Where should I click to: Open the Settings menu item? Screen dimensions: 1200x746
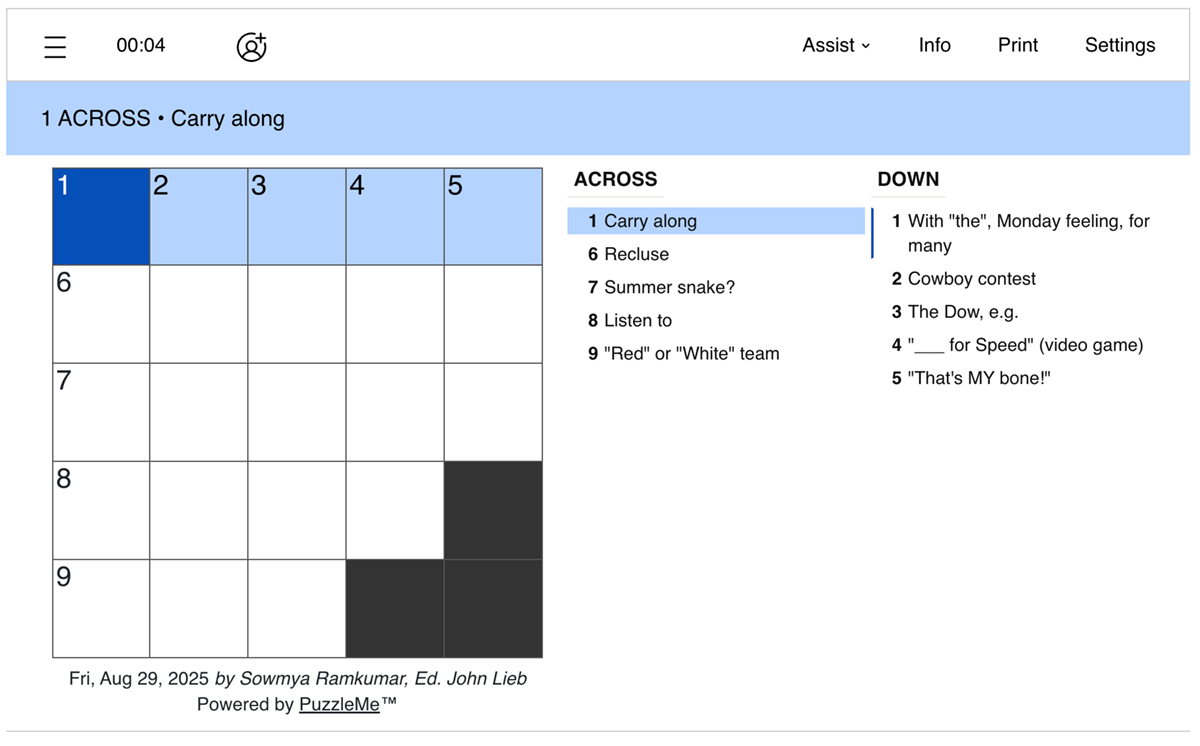[1119, 45]
